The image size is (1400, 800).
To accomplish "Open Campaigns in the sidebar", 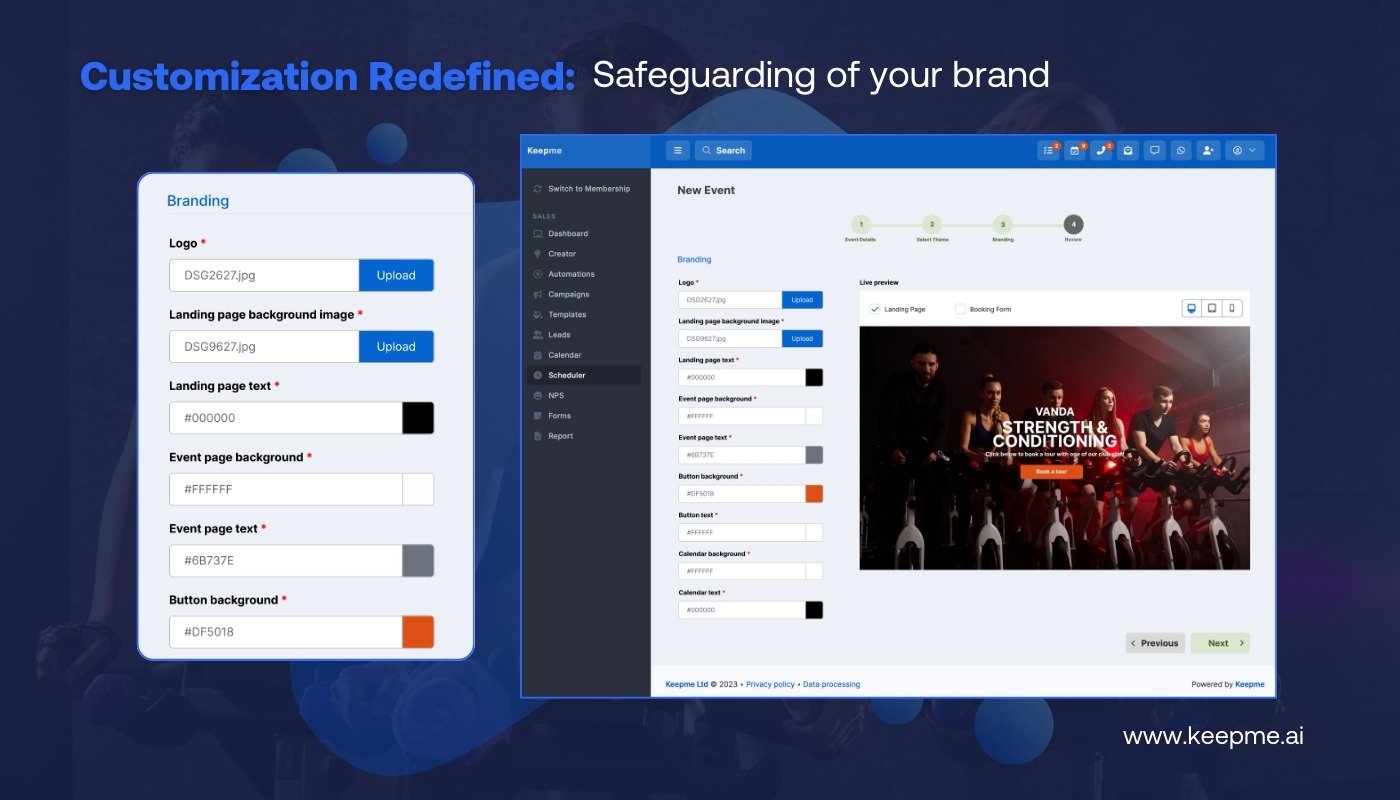I will point(568,294).
